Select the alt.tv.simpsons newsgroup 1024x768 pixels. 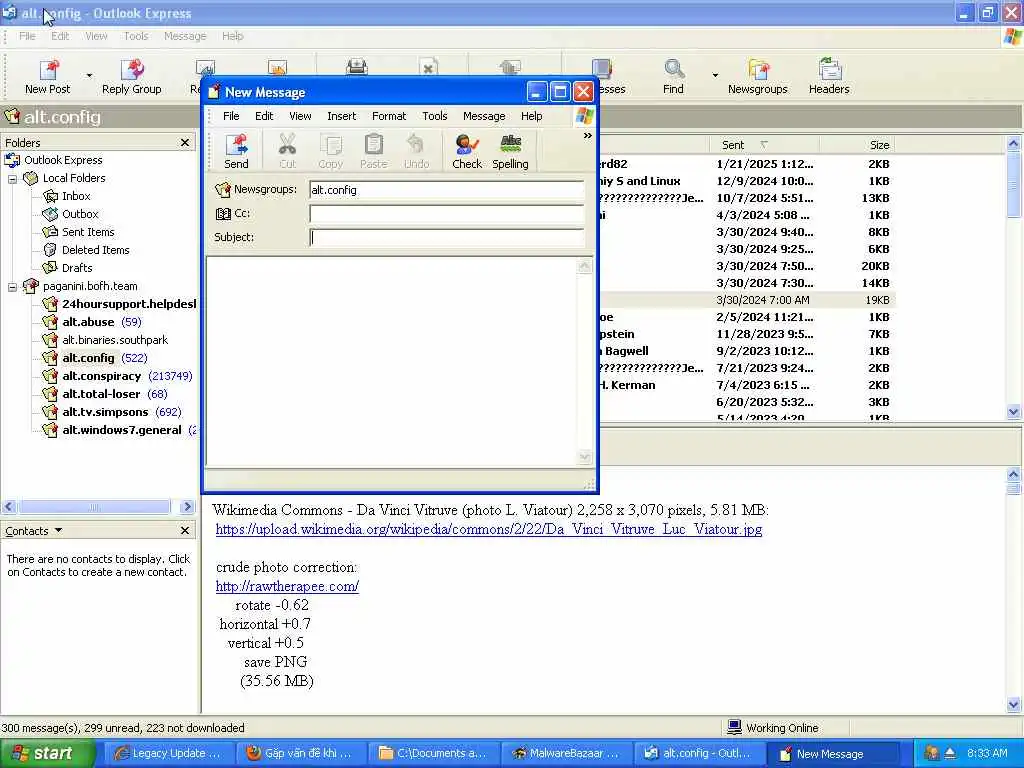pyautogui.click(x=105, y=412)
